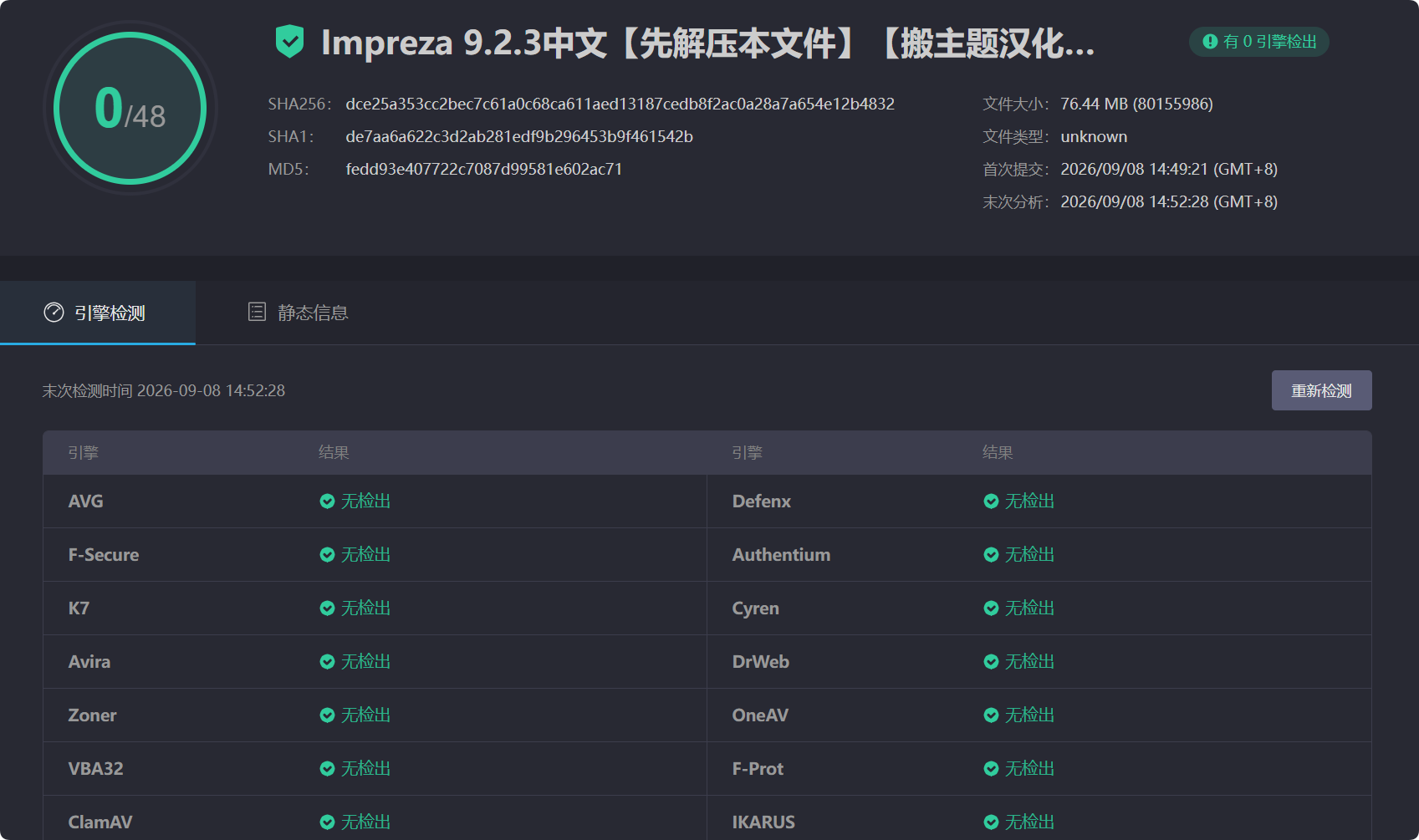Click the green check icon in AVG row
Screen dimensions: 1419x840
(327, 501)
